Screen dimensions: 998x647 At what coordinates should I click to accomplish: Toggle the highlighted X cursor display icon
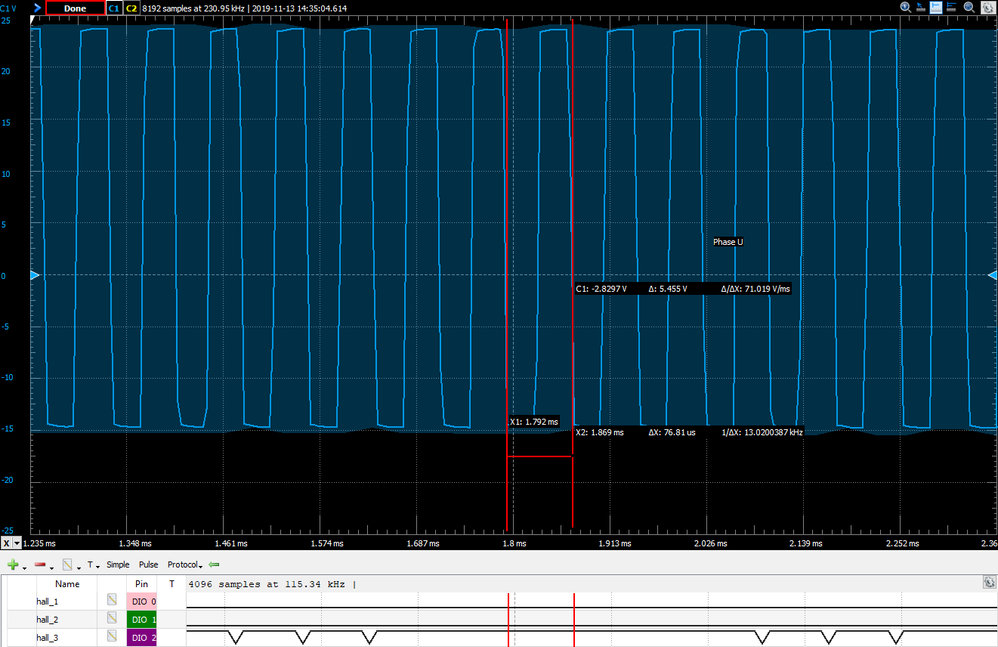(936, 7)
